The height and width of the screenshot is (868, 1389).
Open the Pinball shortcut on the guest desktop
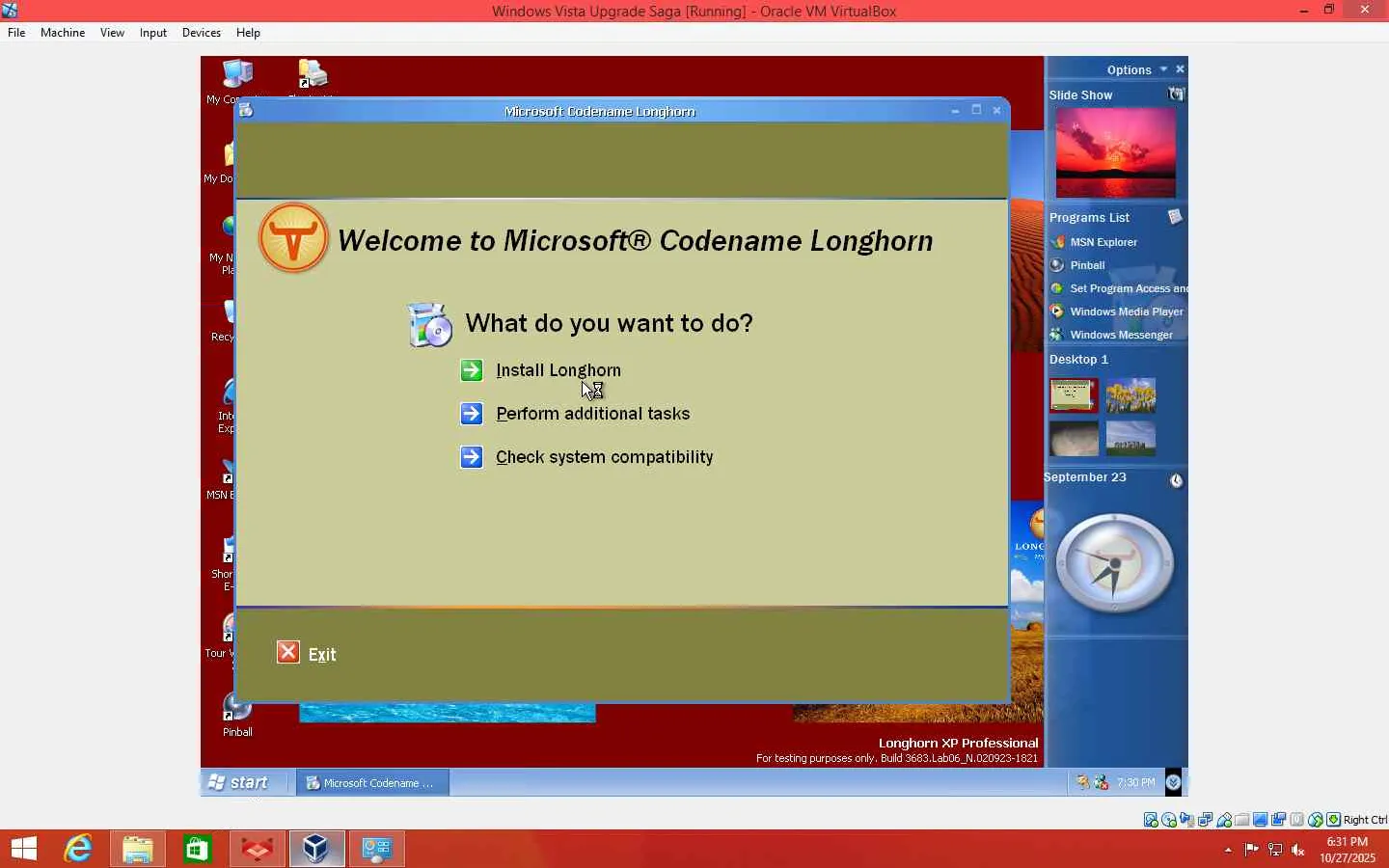237,715
